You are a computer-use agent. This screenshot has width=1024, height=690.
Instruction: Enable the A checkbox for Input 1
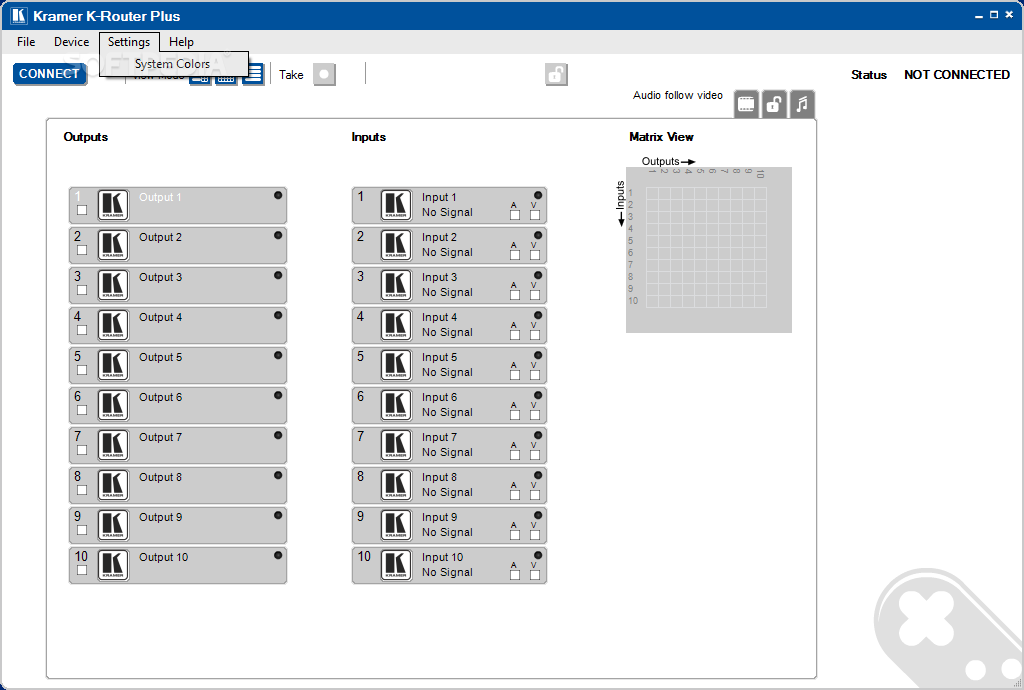coord(515,215)
